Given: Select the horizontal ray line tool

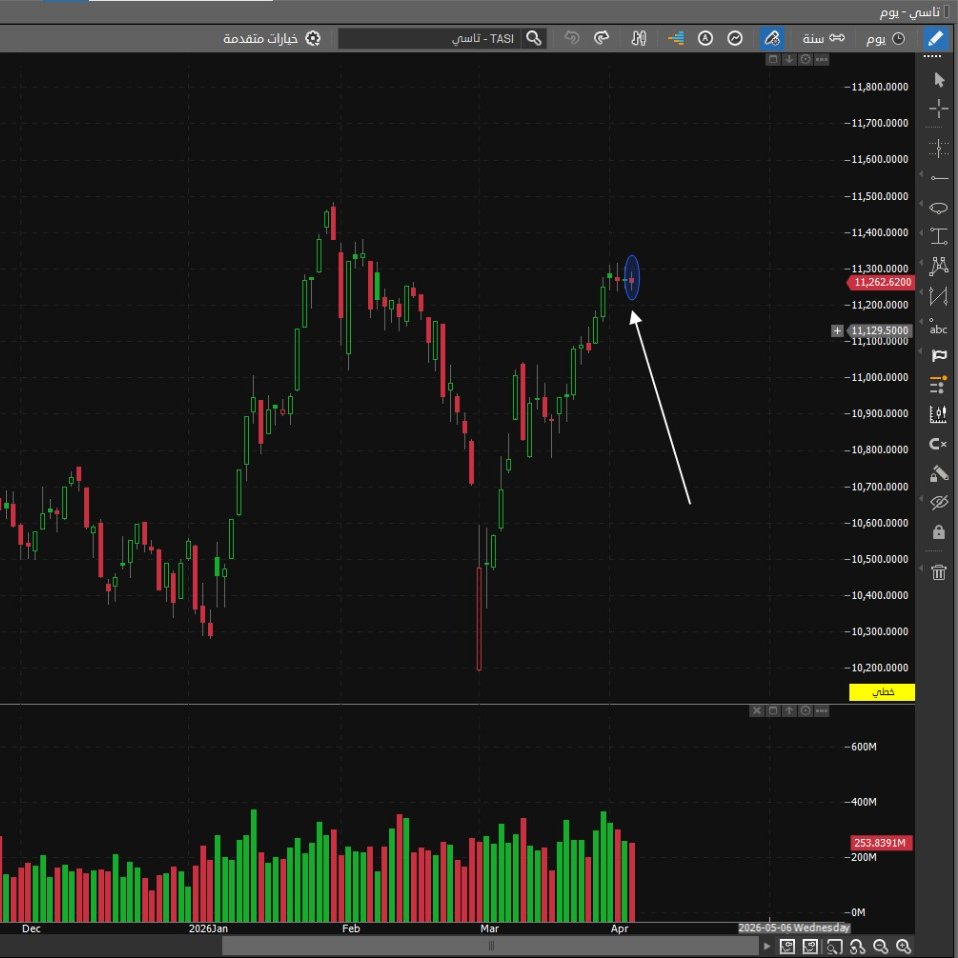Looking at the screenshot, I should pos(939,178).
